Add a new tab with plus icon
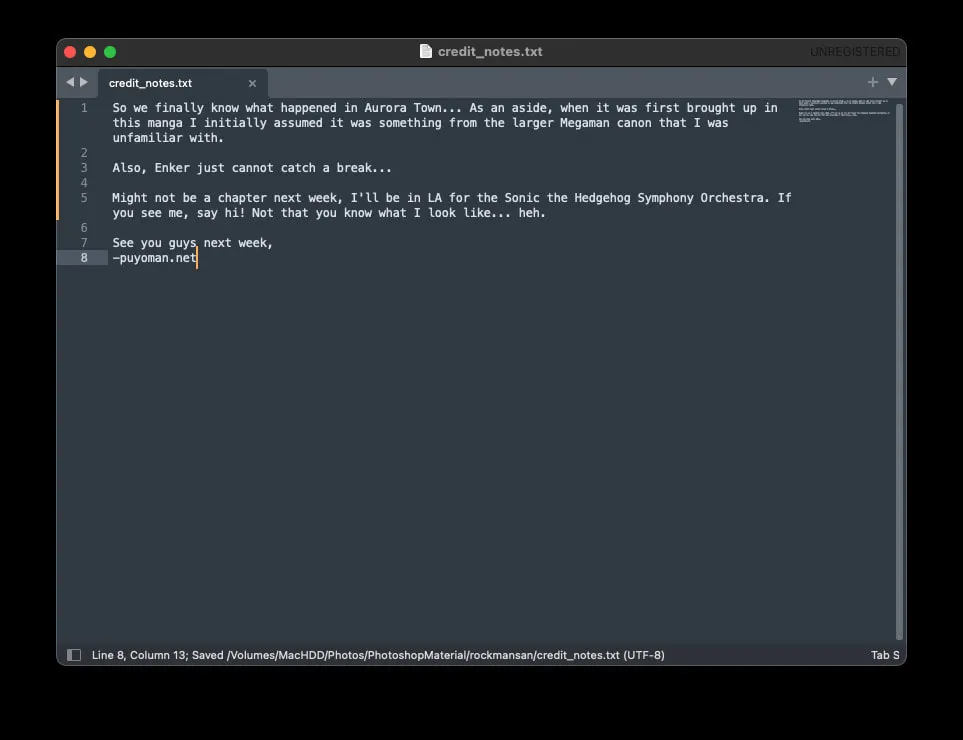 pos(872,82)
